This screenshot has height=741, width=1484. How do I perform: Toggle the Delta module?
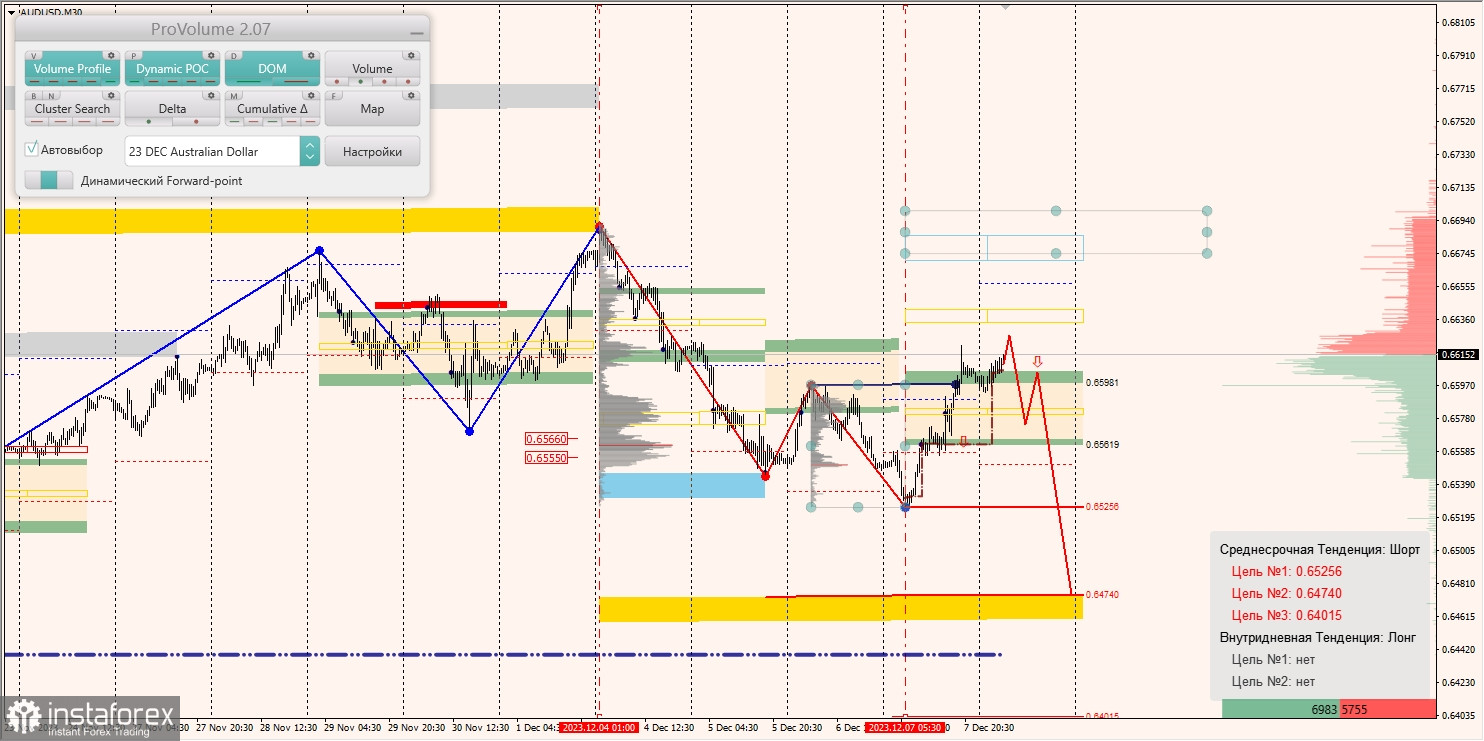pos(173,109)
